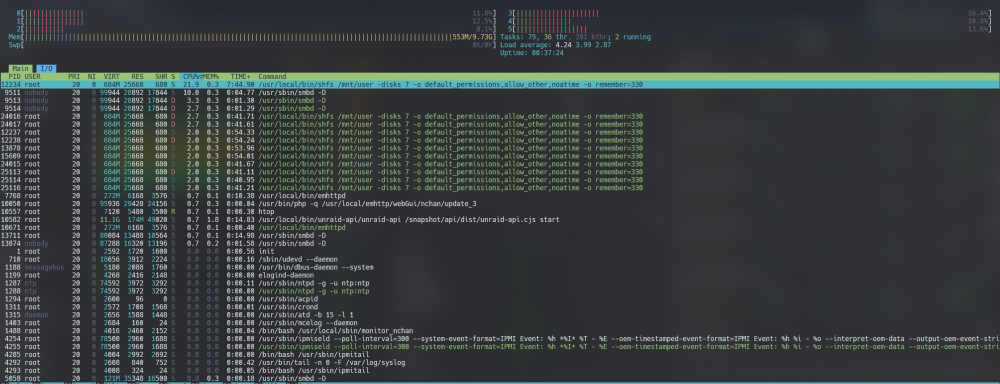Sort by the USER column header
The width and height of the screenshot is (1000, 384).
[33, 77]
